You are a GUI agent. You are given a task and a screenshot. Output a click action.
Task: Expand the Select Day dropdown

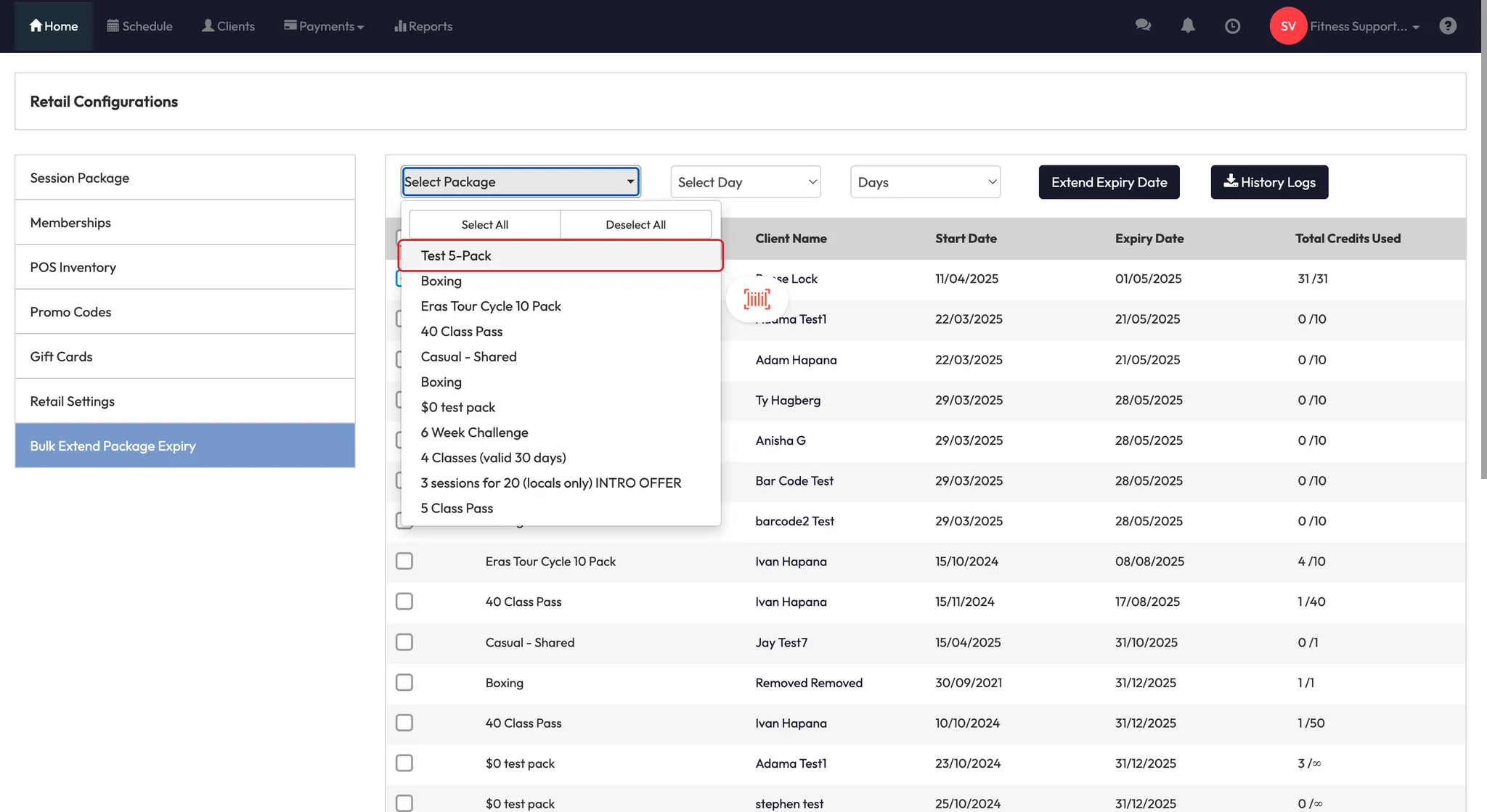(746, 182)
